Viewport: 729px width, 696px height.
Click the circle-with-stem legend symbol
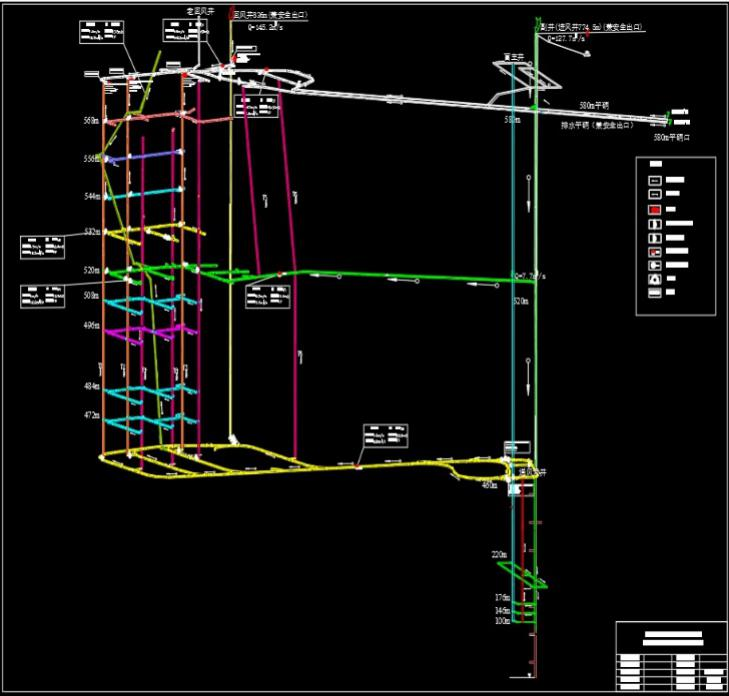(655, 265)
